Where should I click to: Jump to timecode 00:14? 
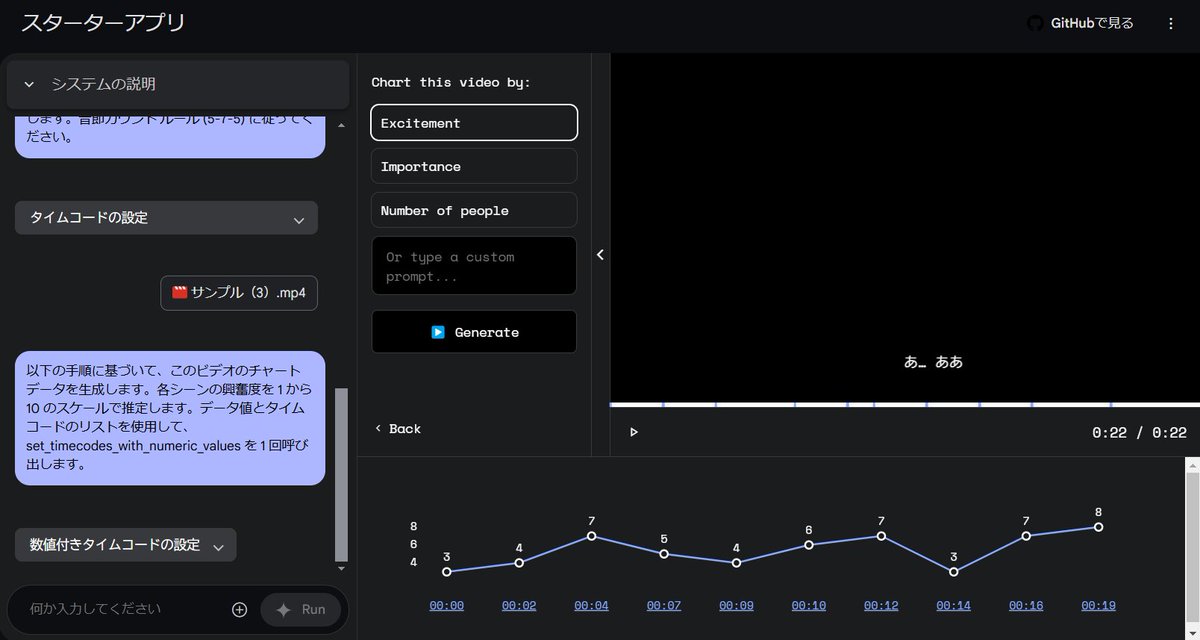954,605
